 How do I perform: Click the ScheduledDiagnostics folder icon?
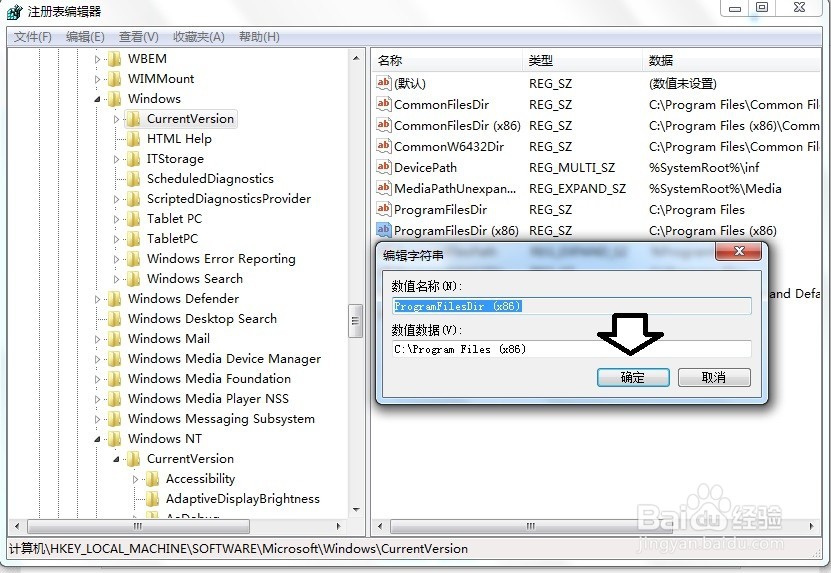click(133, 179)
